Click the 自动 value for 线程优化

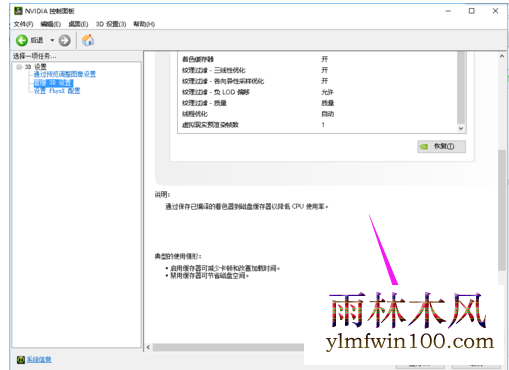coord(328,114)
